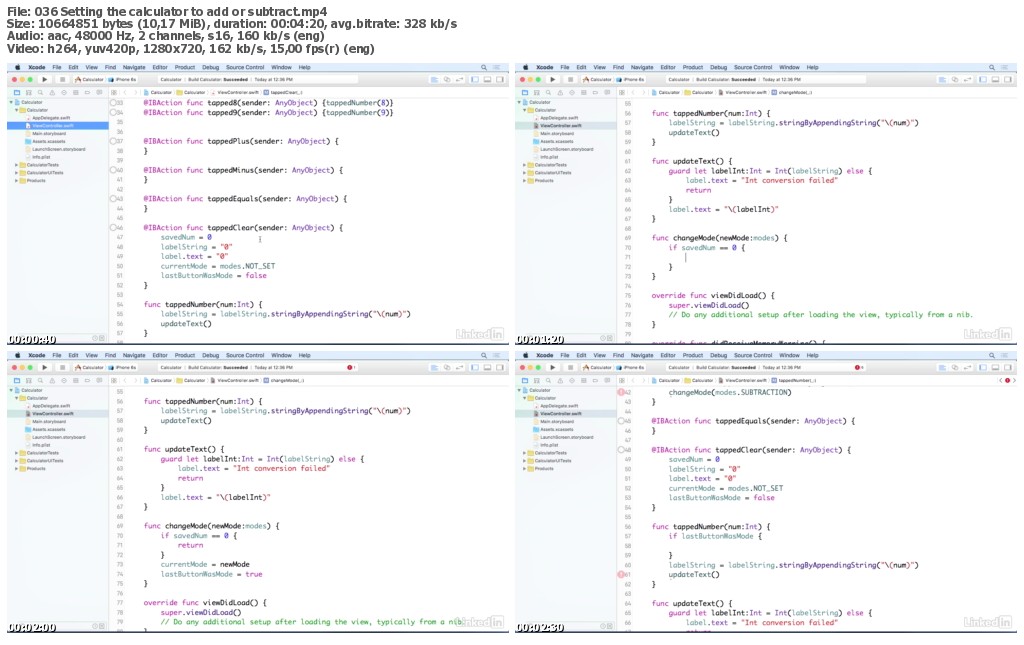Open the Report navigator tab in the 00:01:20 frame
The height and width of the screenshot is (645, 1024).
click(x=607, y=93)
